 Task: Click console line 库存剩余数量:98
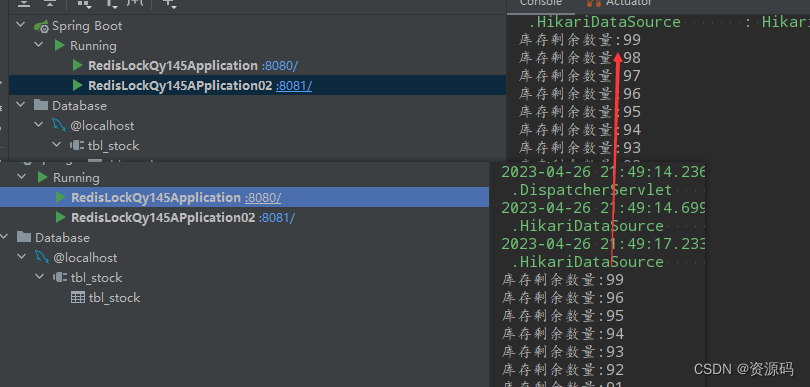580,58
